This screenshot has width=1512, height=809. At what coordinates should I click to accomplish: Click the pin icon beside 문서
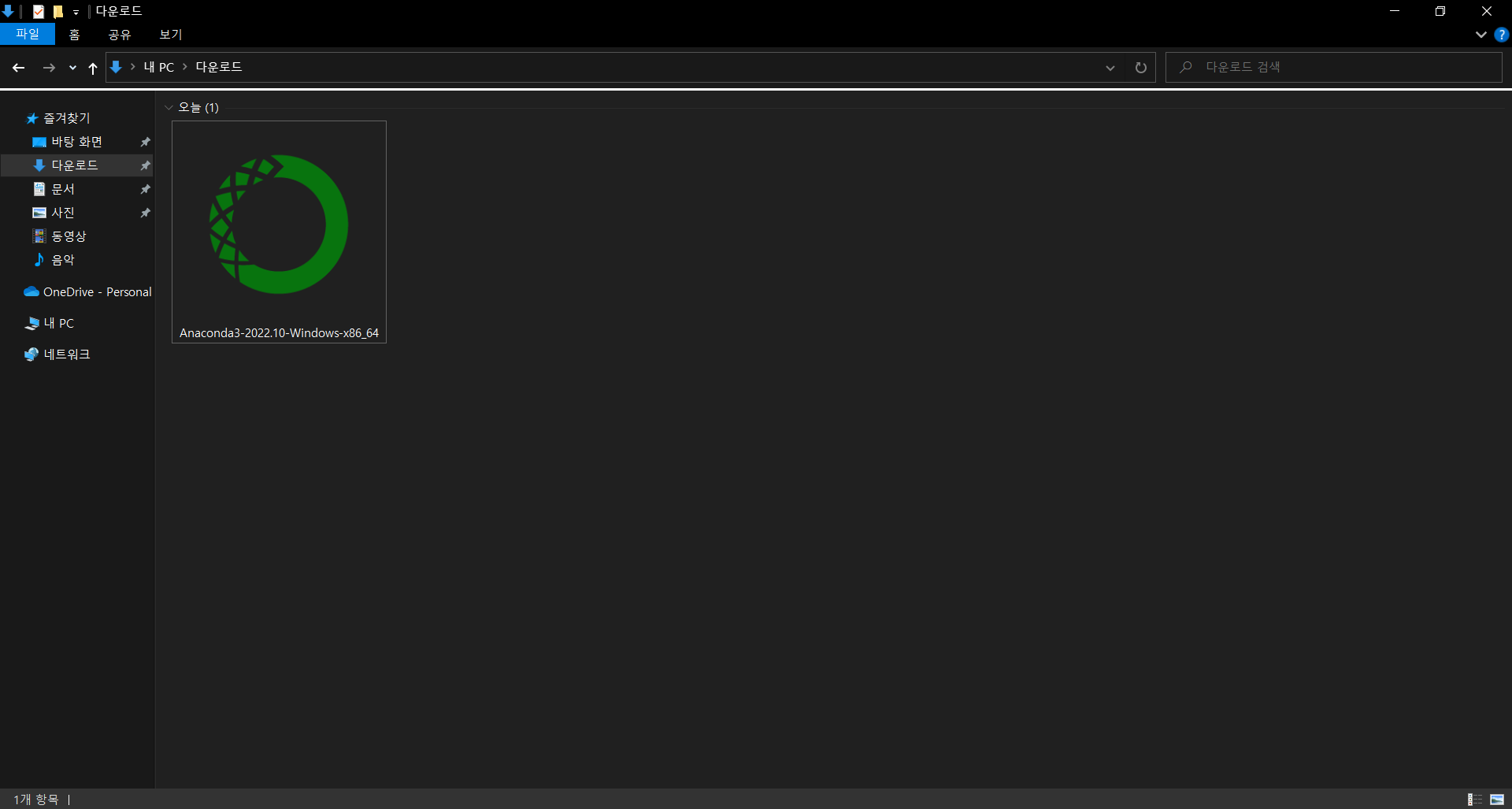click(x=145, y=189)
